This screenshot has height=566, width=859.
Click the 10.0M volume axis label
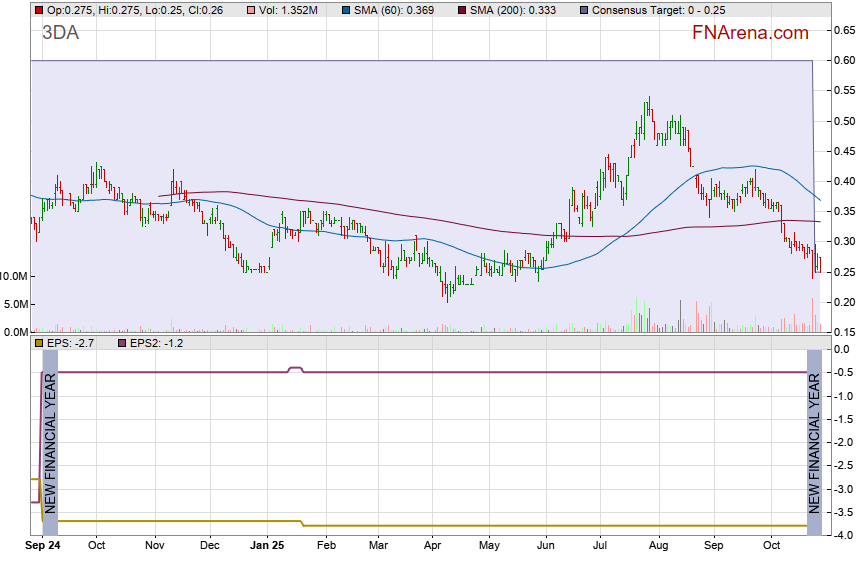point(15,276)
